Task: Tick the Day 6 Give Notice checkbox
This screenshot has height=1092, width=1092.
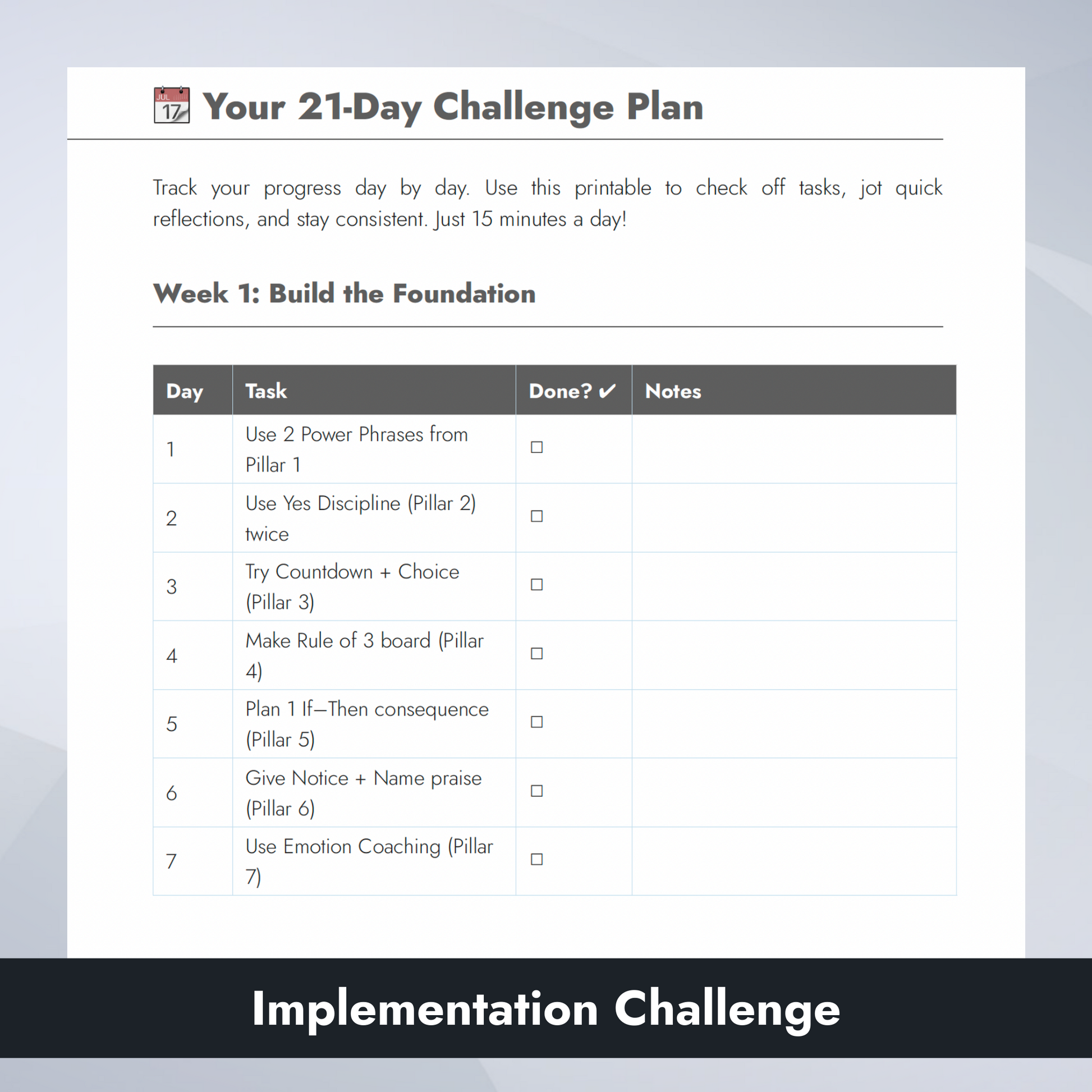Action: coord(536,791)
